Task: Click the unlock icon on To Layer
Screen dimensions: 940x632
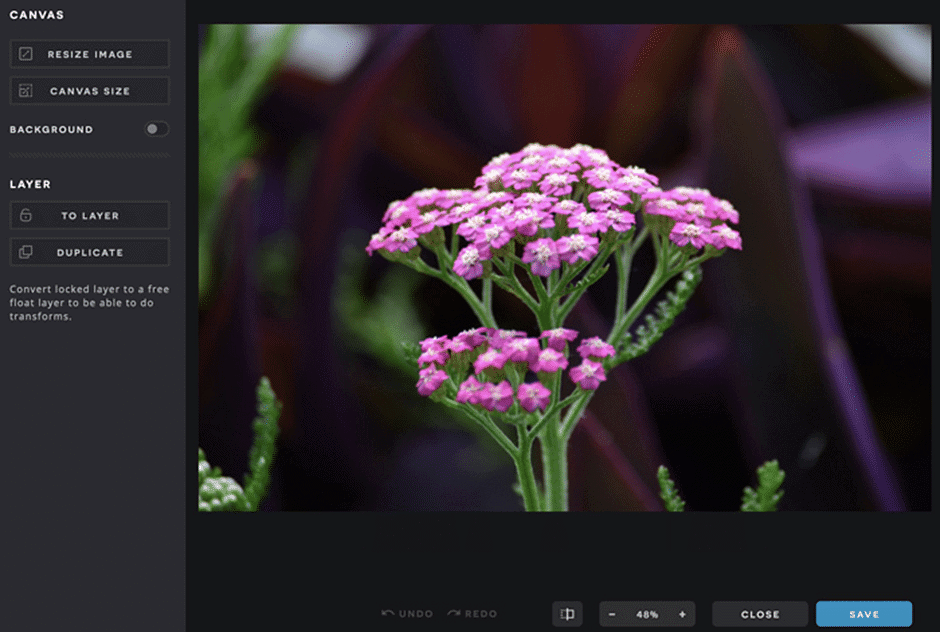Action: pos(26,216)
